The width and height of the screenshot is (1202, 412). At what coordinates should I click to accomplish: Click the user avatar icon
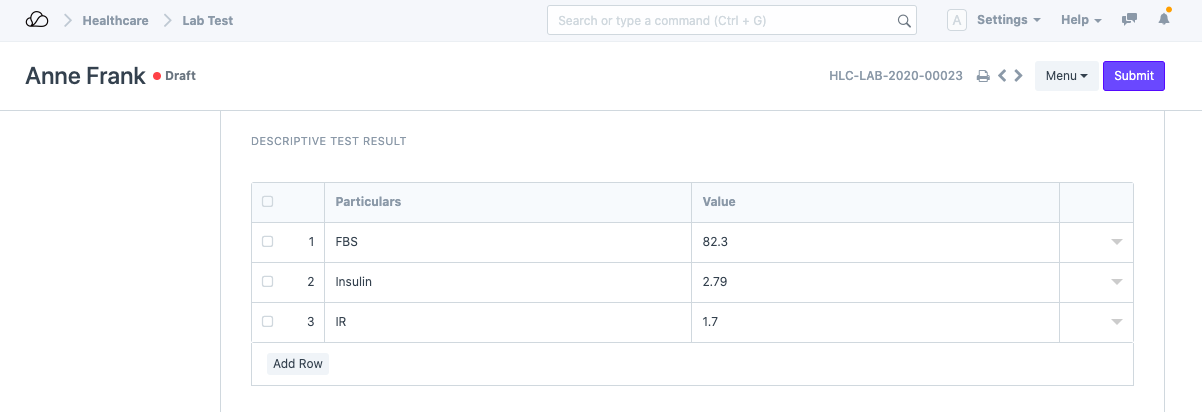coord(956,20)
